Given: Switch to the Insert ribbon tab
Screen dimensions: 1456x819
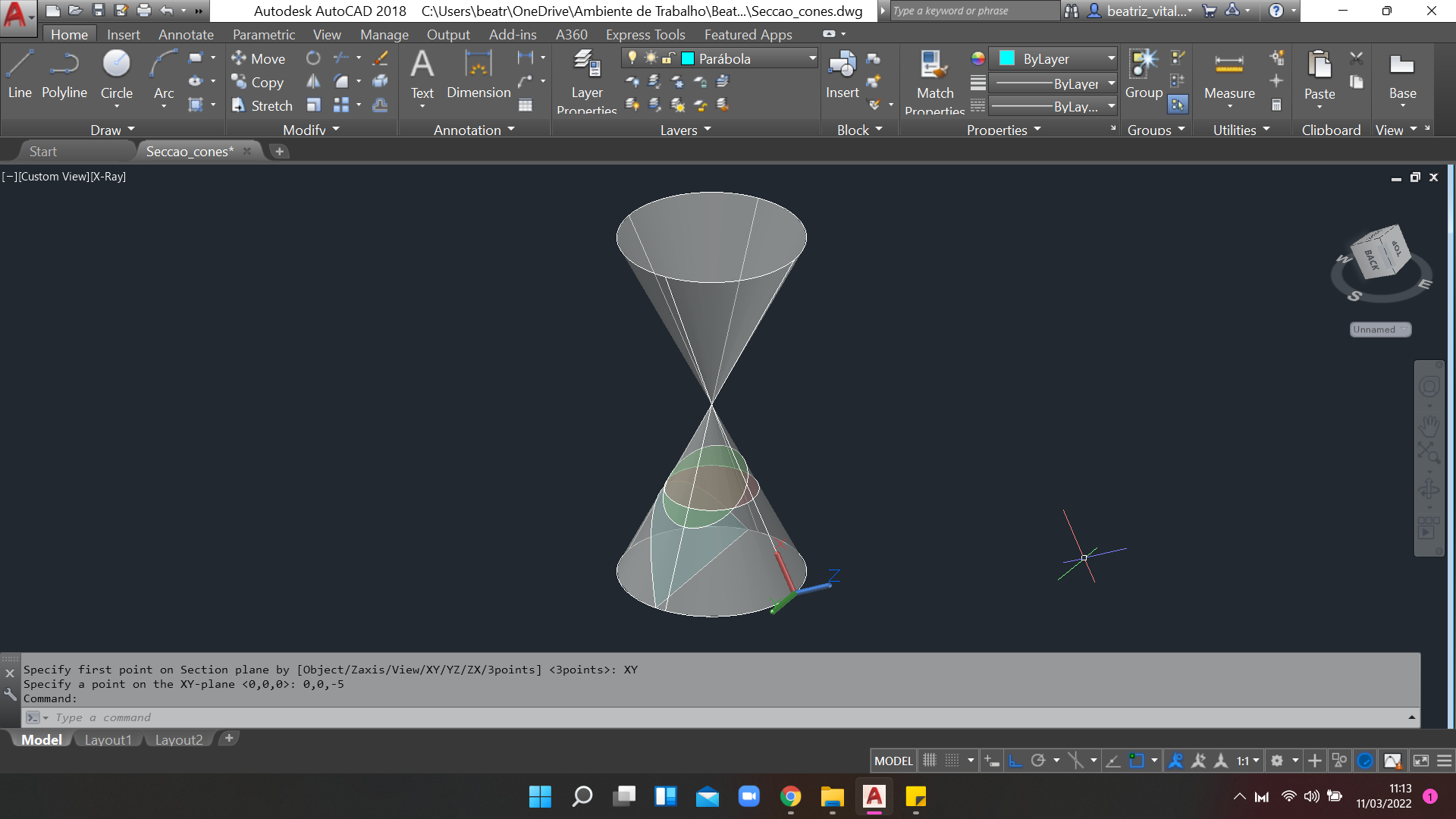Looking at the screenshot, I should [x=124, y=34].
